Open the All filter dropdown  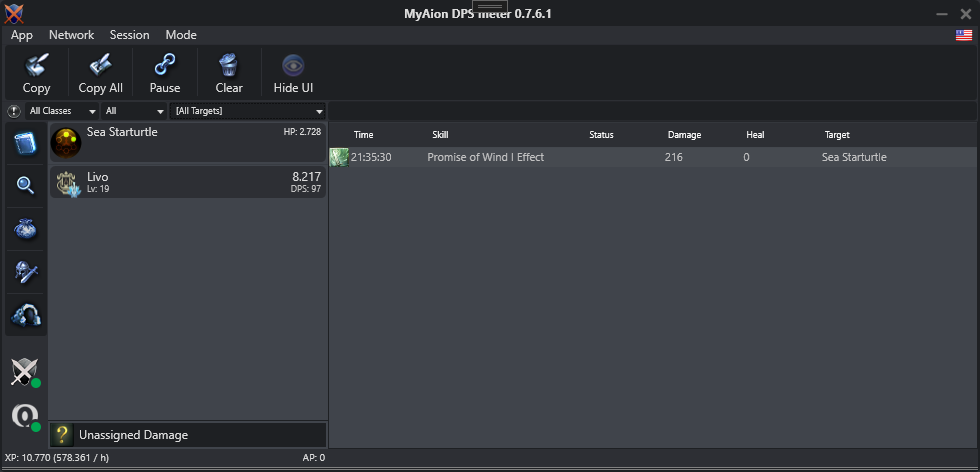coord(134,111)
